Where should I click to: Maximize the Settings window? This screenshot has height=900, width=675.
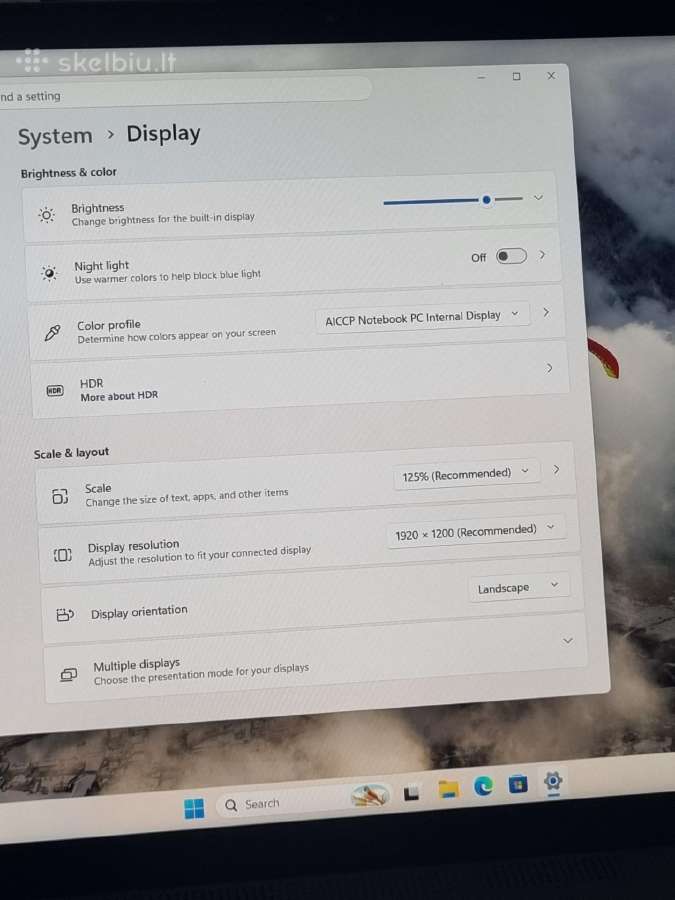(516, 76)
